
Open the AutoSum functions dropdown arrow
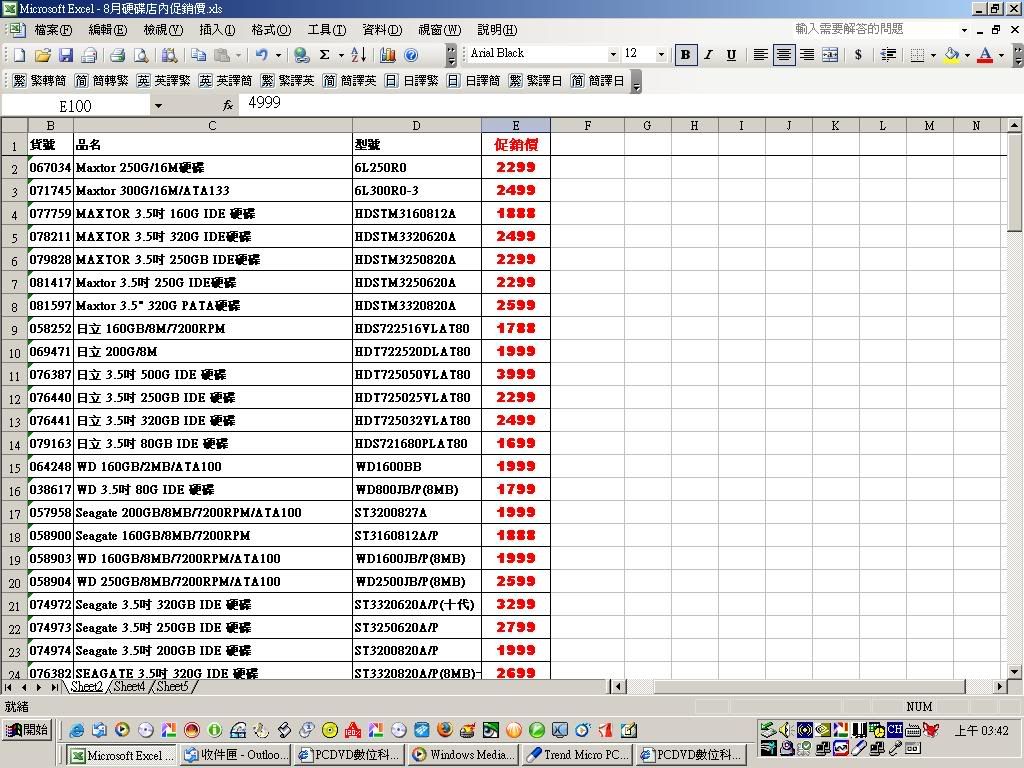341,55
